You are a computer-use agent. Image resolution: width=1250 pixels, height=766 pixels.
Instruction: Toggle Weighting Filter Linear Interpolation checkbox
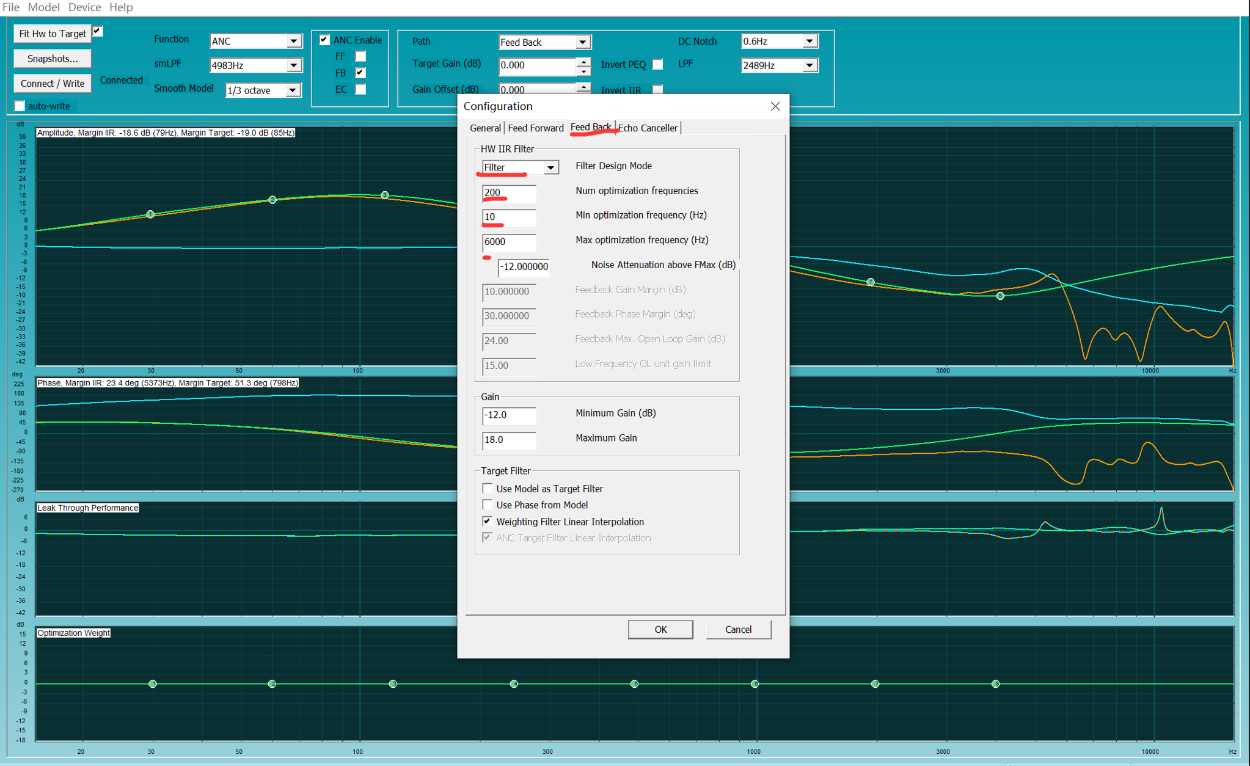pos(488,522)
